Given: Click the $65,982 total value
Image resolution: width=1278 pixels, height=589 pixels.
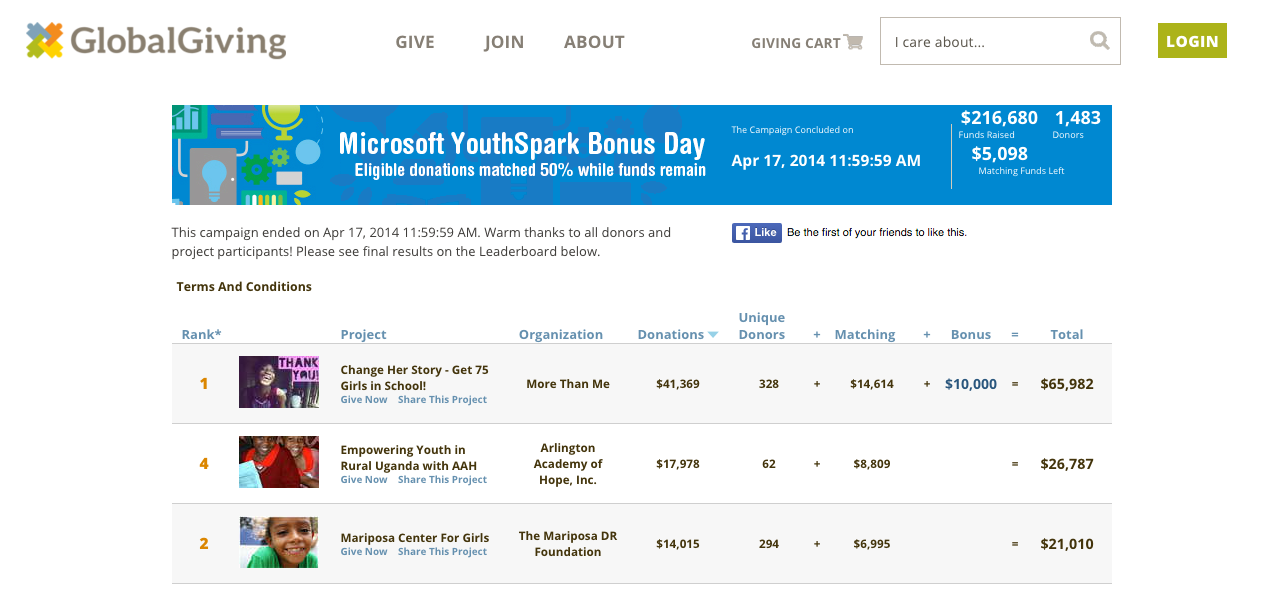Looking at the screenshot, I should (x=1067, y=384).
